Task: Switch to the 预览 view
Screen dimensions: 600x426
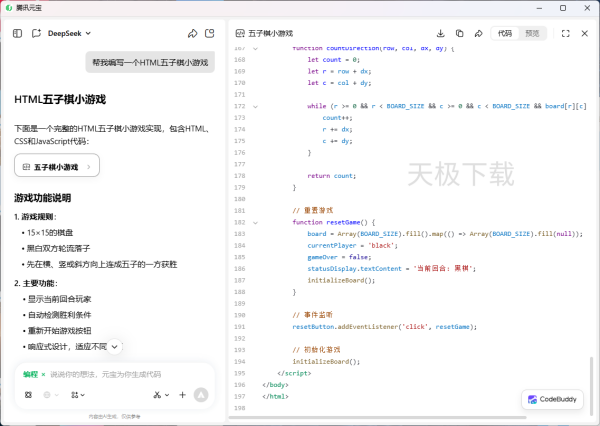Action: click(532, 33)
